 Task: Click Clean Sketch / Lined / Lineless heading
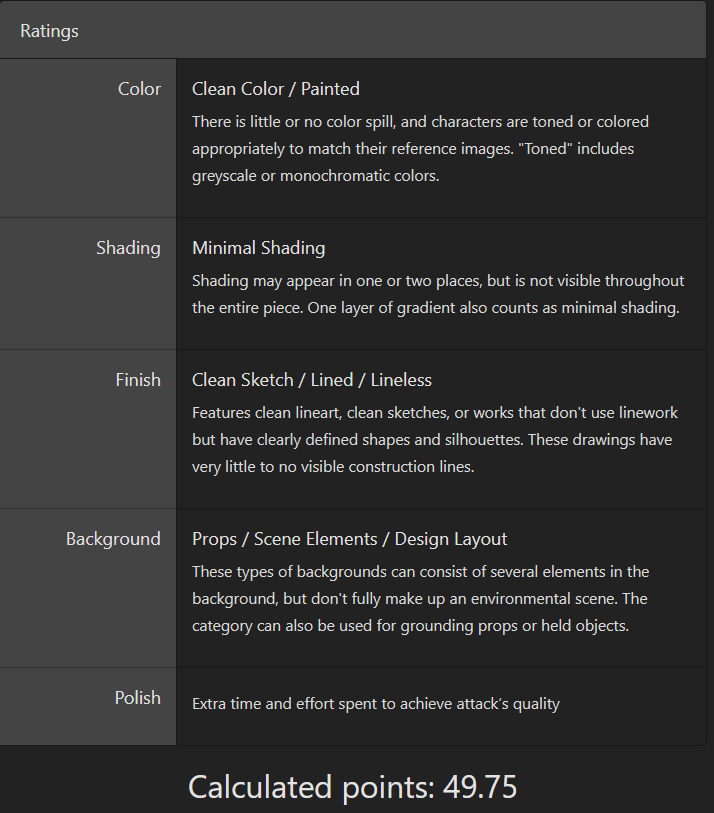tap(311, 380)
